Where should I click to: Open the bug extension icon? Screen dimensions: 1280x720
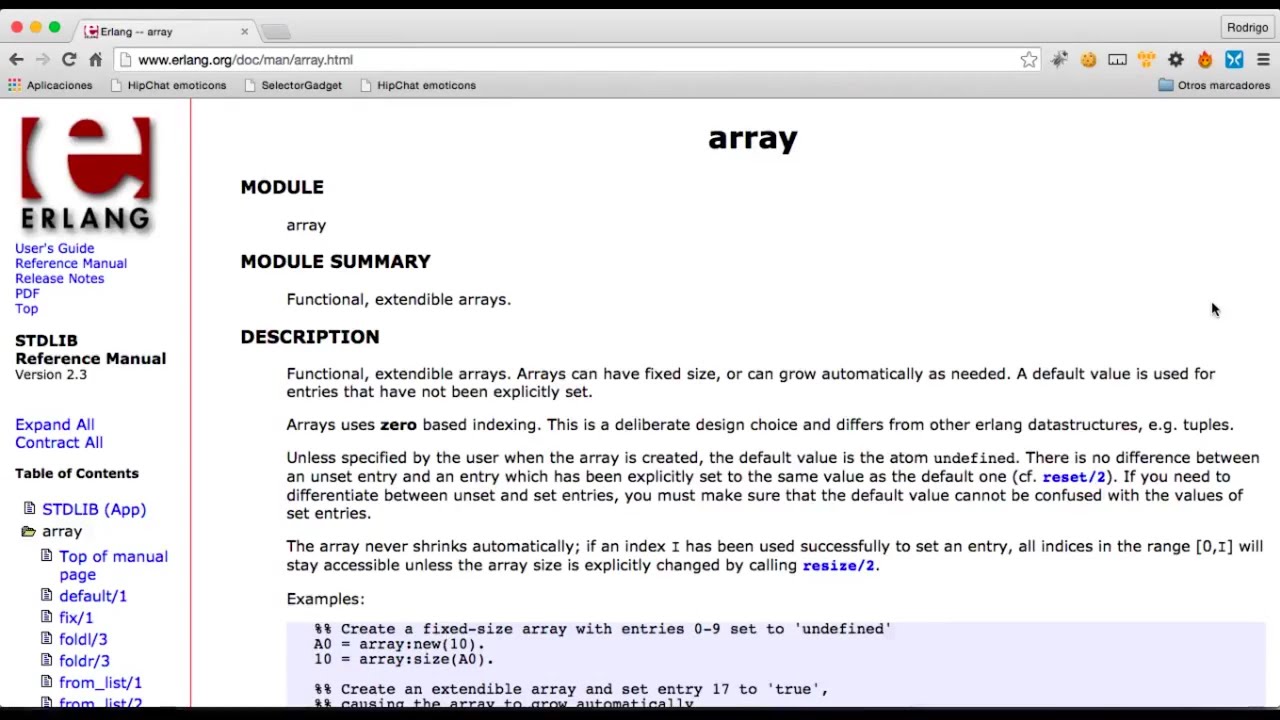coord(1059,60)
